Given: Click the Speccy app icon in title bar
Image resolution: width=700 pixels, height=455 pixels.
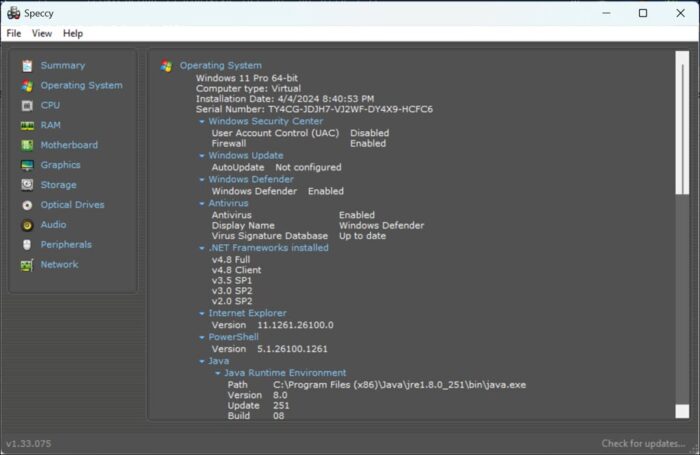Looking at the screenshot, I should tap(13, 13).
